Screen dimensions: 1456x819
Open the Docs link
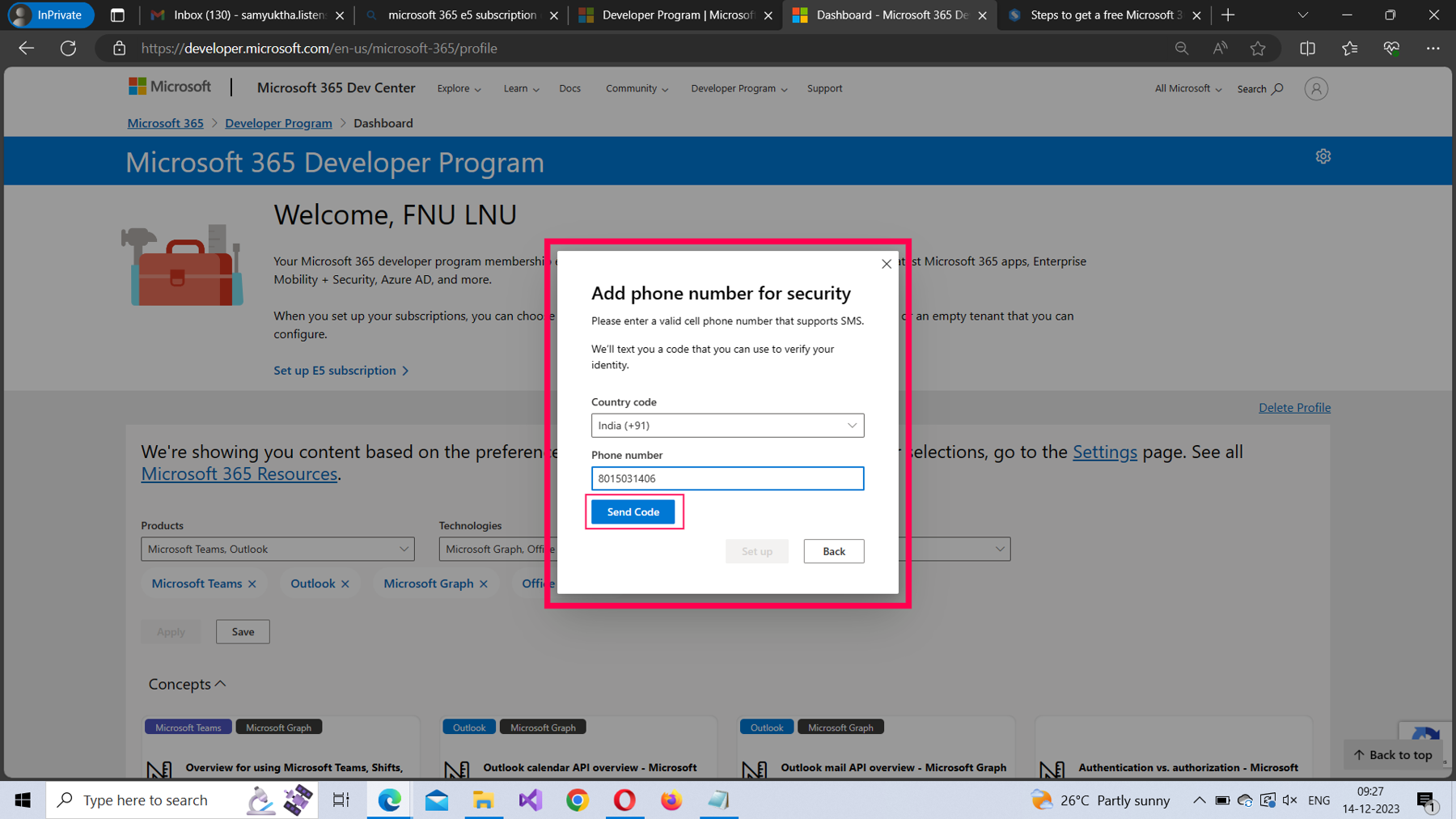click(x=569, y=88)
